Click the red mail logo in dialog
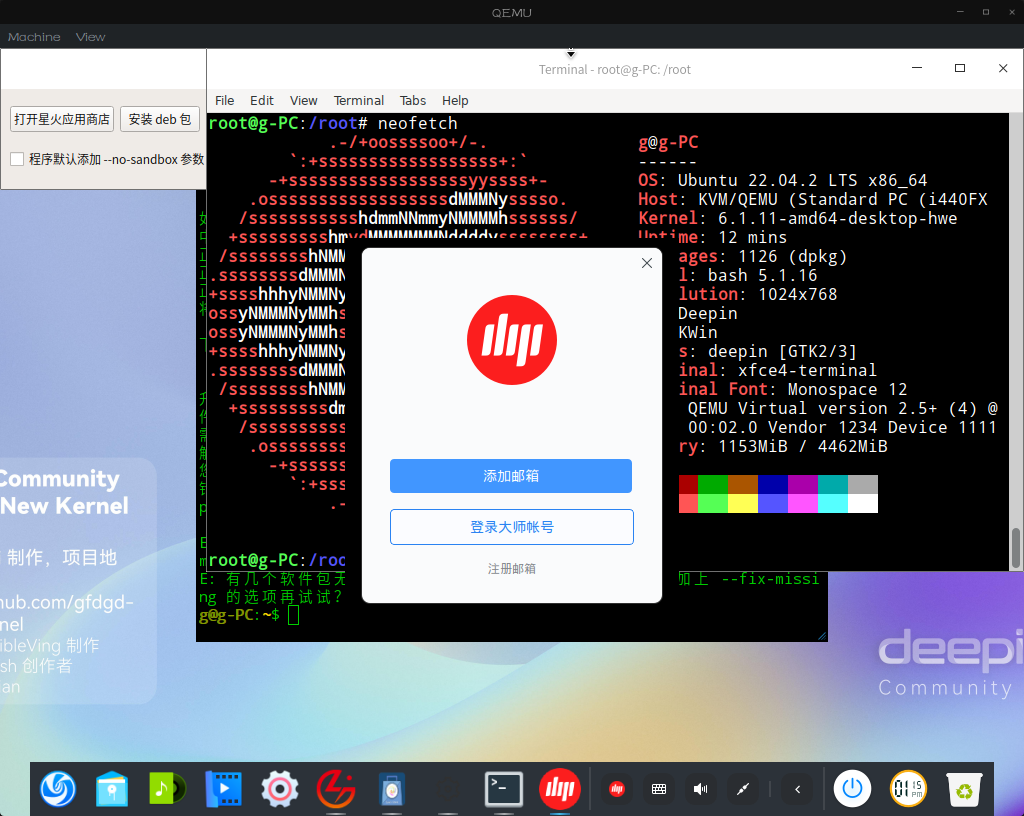 (x=512, y=339)
